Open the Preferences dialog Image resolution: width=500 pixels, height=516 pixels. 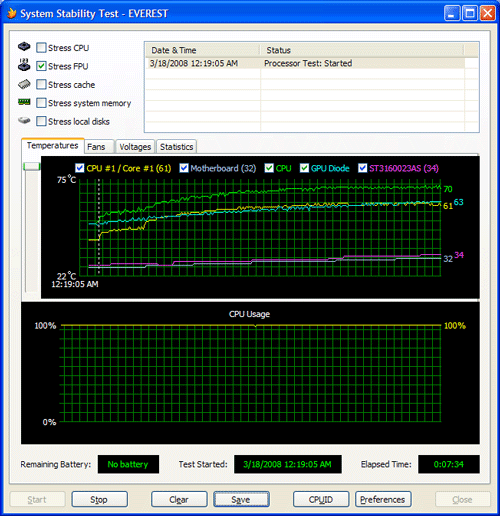click(383, 499)
